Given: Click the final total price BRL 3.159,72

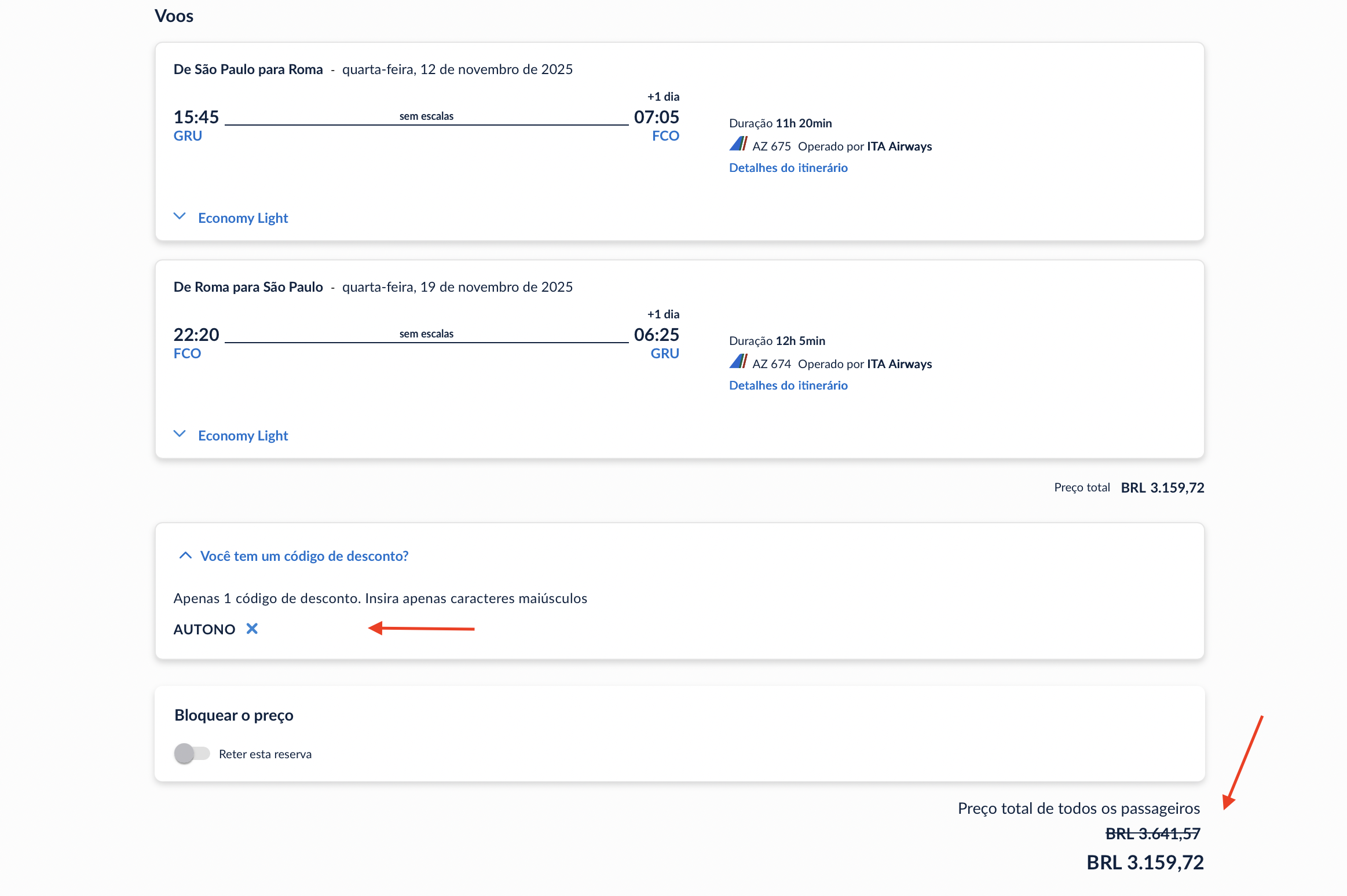Looking at the screenshot, I should pos(1145,862).
